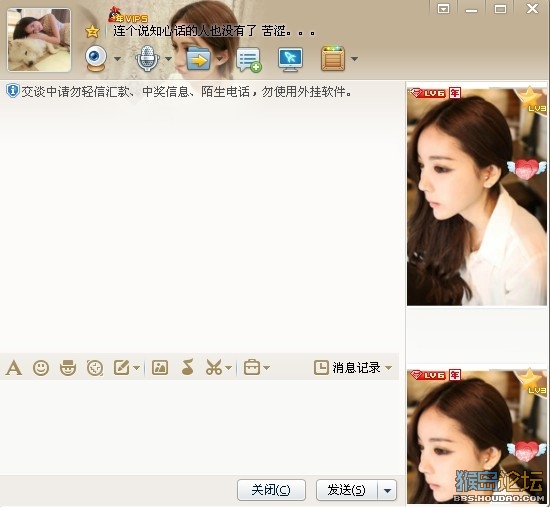Click the 关闭(C) button
The height and width of the screenshot is (507, 550).
pos(271,490)
